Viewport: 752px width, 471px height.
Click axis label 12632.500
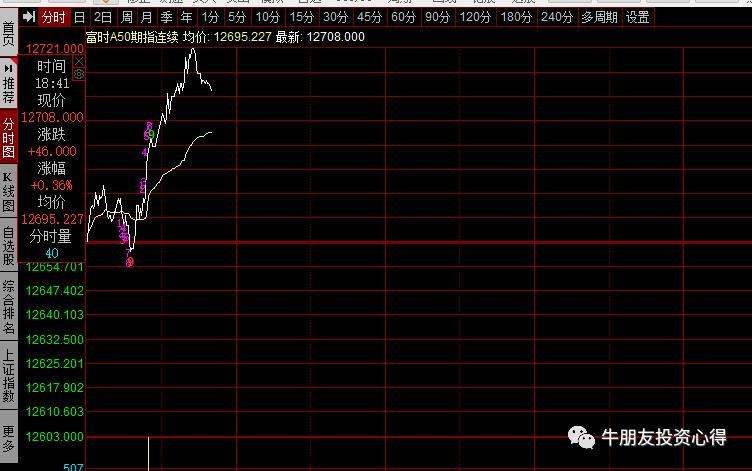[55, 340]
